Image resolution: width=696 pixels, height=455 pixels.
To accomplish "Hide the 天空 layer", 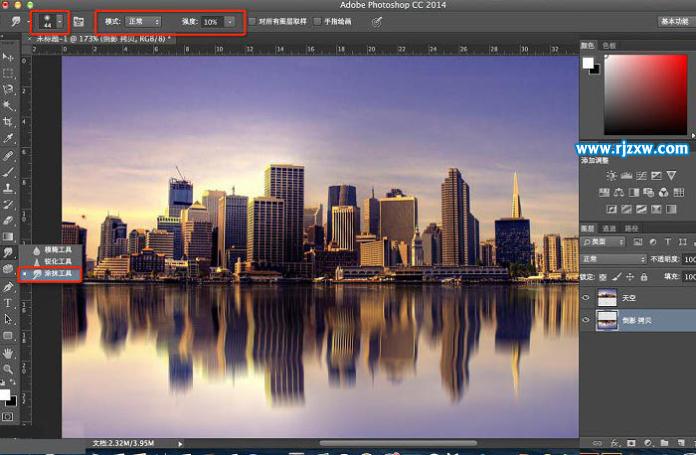I will click(586, 296).
